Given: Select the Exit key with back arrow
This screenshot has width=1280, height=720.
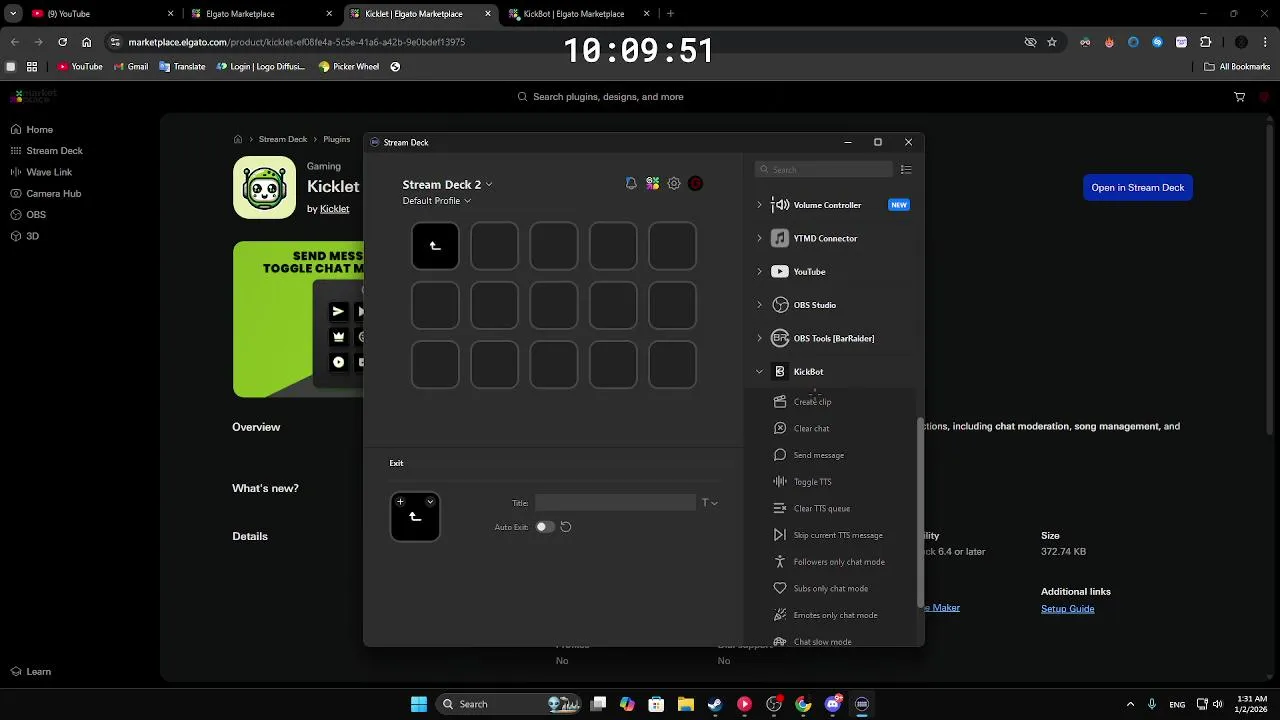Looking at the screenshot, I should [435, 246].
